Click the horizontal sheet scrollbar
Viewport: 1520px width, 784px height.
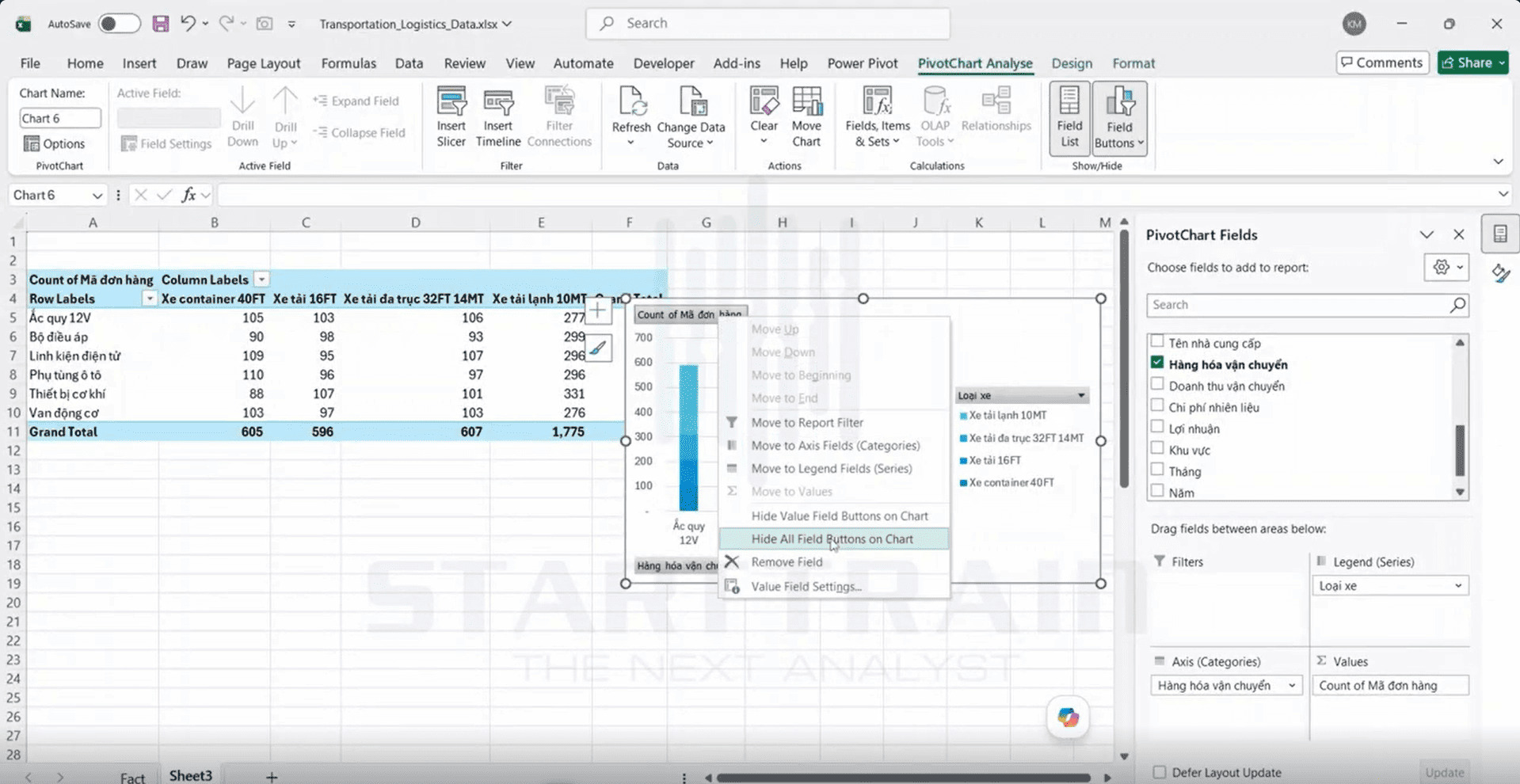tap(903, 778)
